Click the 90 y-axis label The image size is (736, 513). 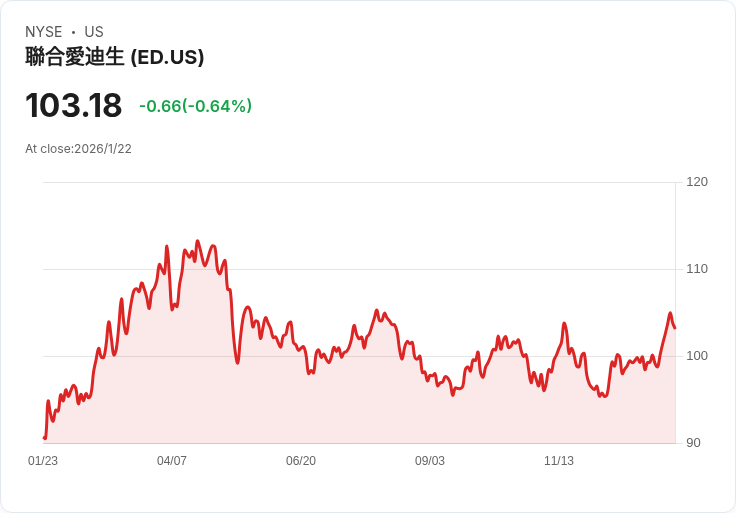point(694,443)
